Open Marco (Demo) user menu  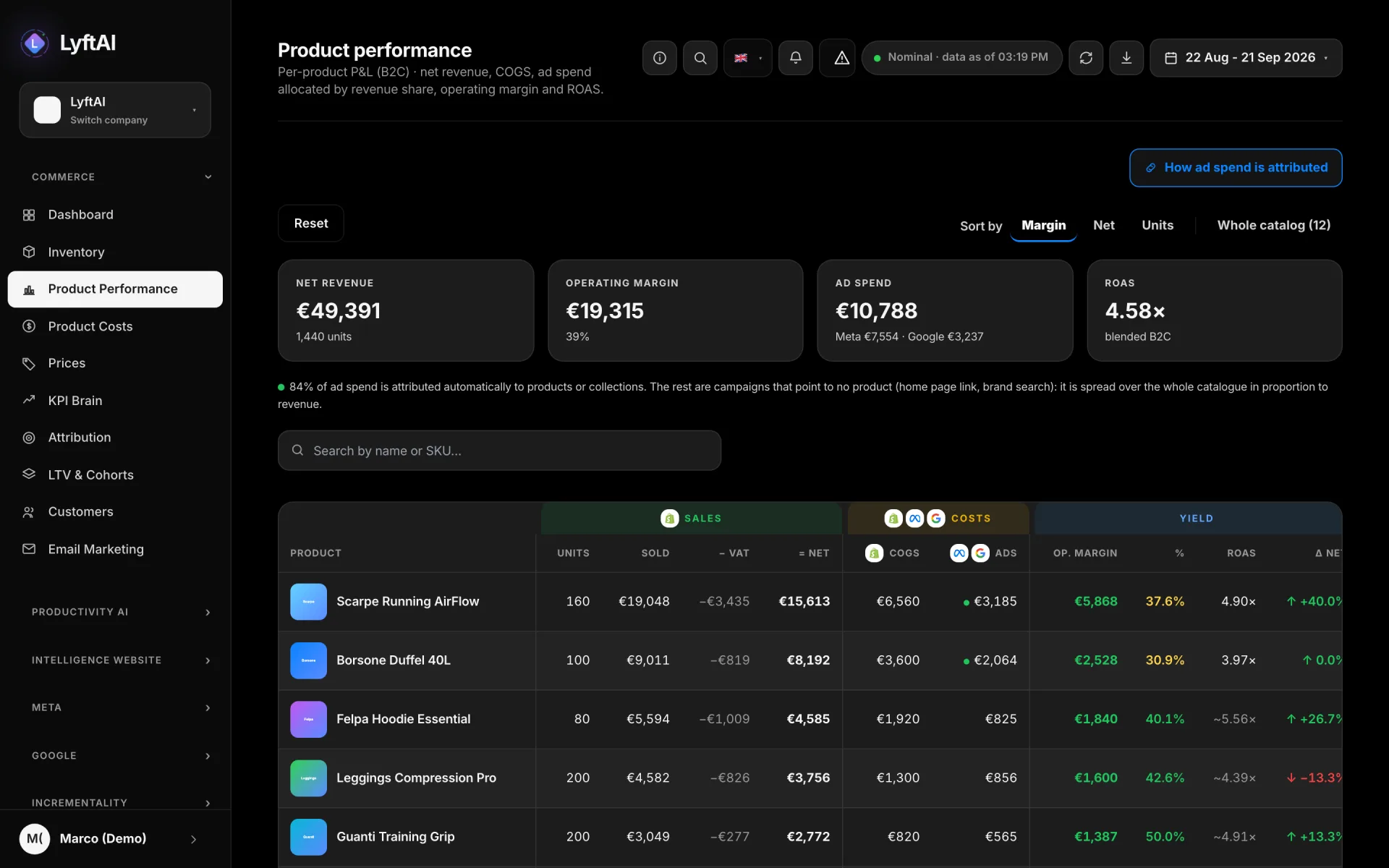click(115, 838)
